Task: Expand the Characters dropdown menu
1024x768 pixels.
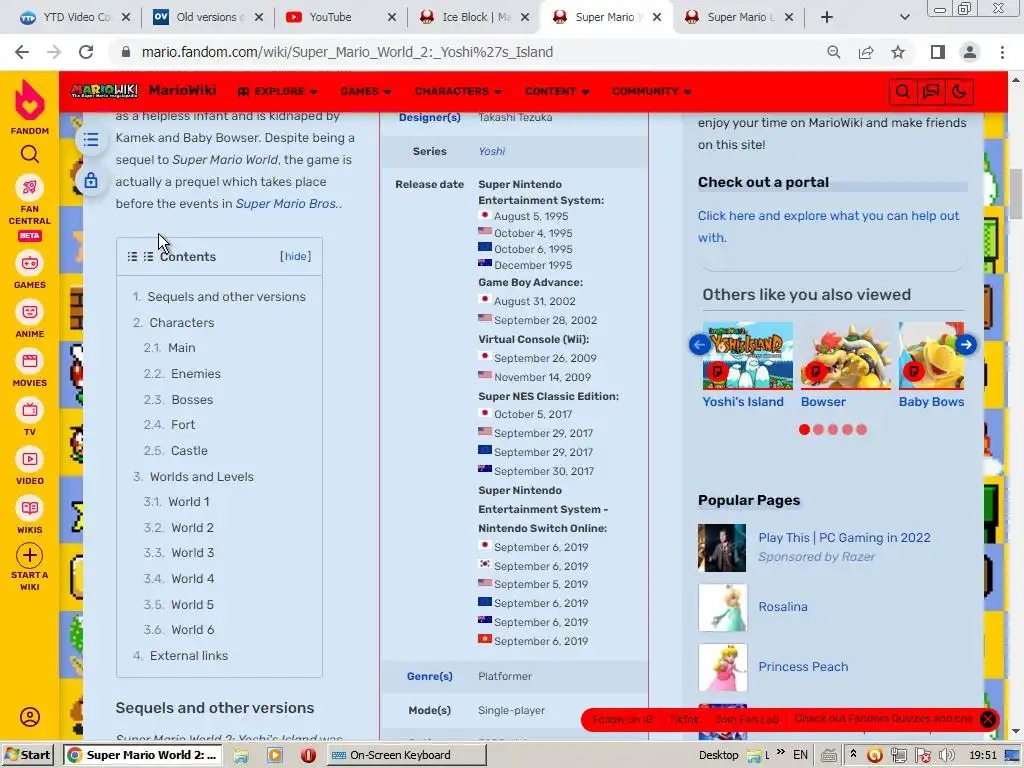Action: [458, 91]
